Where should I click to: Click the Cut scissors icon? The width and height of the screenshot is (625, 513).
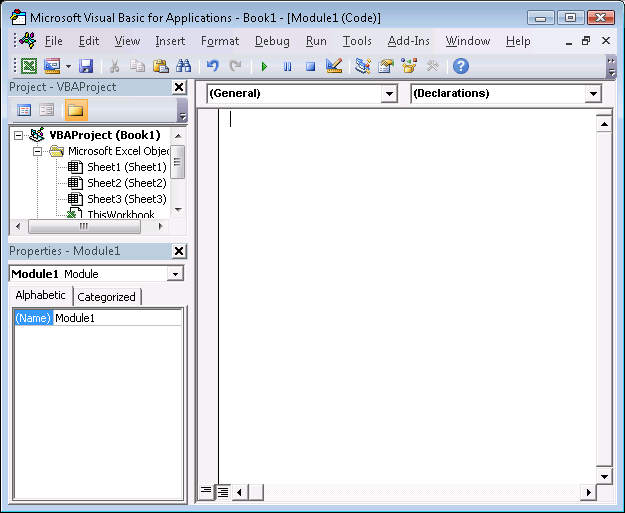pos(114,66)
